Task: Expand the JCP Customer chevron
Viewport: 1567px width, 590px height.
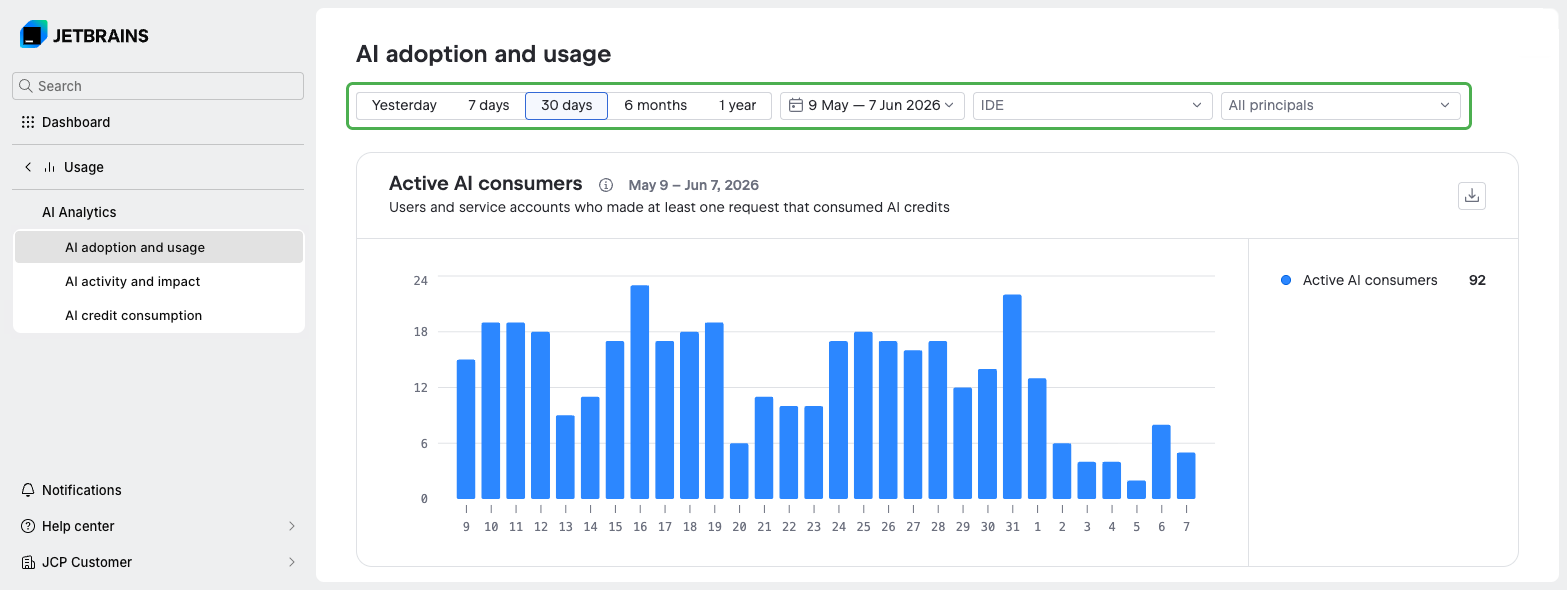Action: point(292,562)
